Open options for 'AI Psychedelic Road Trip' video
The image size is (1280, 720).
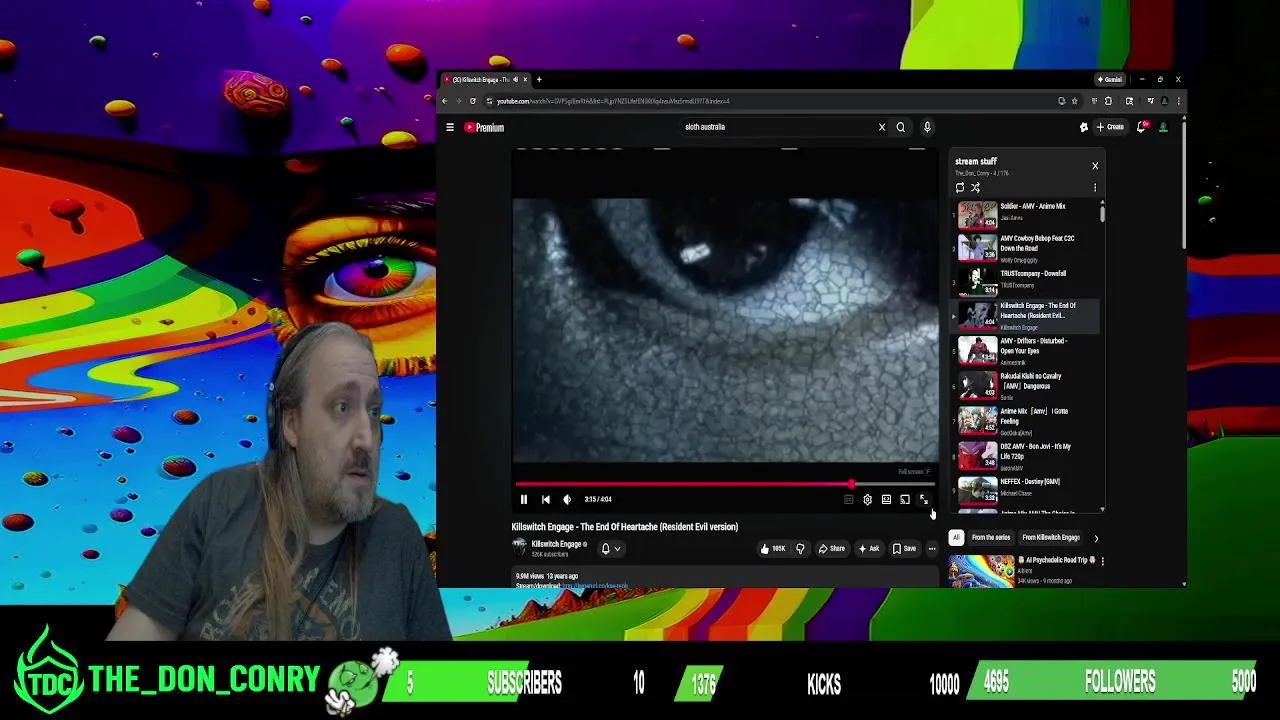point(1103,561)
